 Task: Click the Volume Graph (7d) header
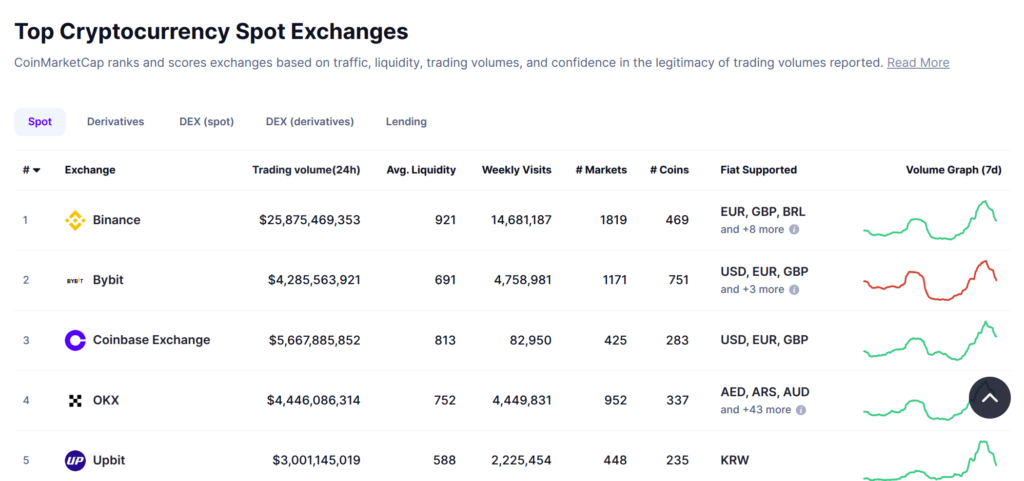click(x=953, y=170)
